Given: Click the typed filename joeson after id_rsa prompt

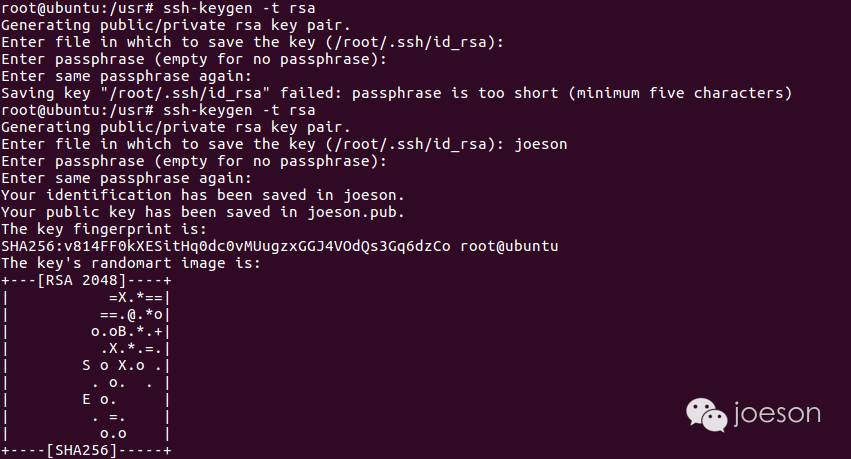Looking at the screenshot, I should (x=541, y=144).
